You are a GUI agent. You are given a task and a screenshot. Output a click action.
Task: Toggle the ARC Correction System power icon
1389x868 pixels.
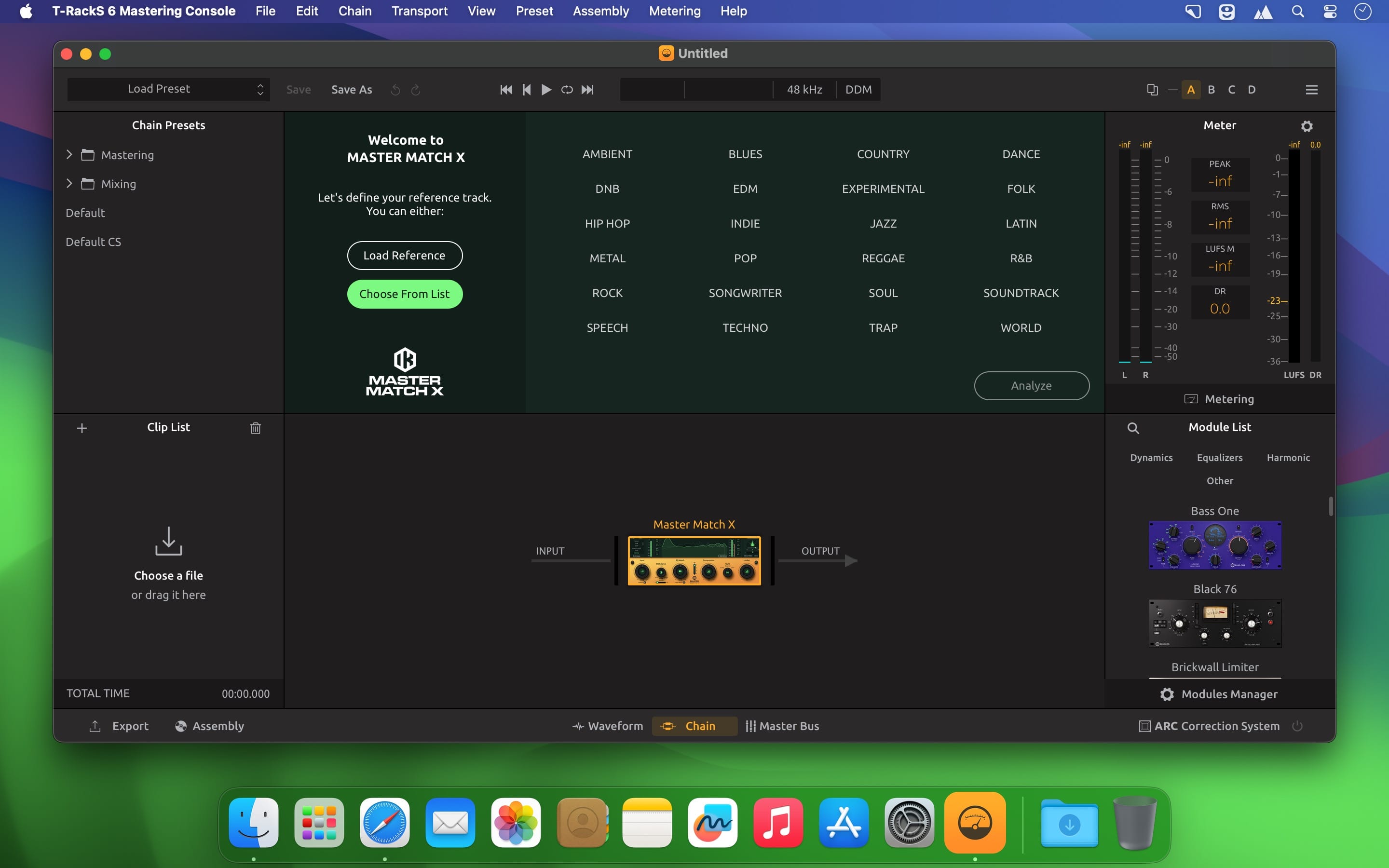1297,726
